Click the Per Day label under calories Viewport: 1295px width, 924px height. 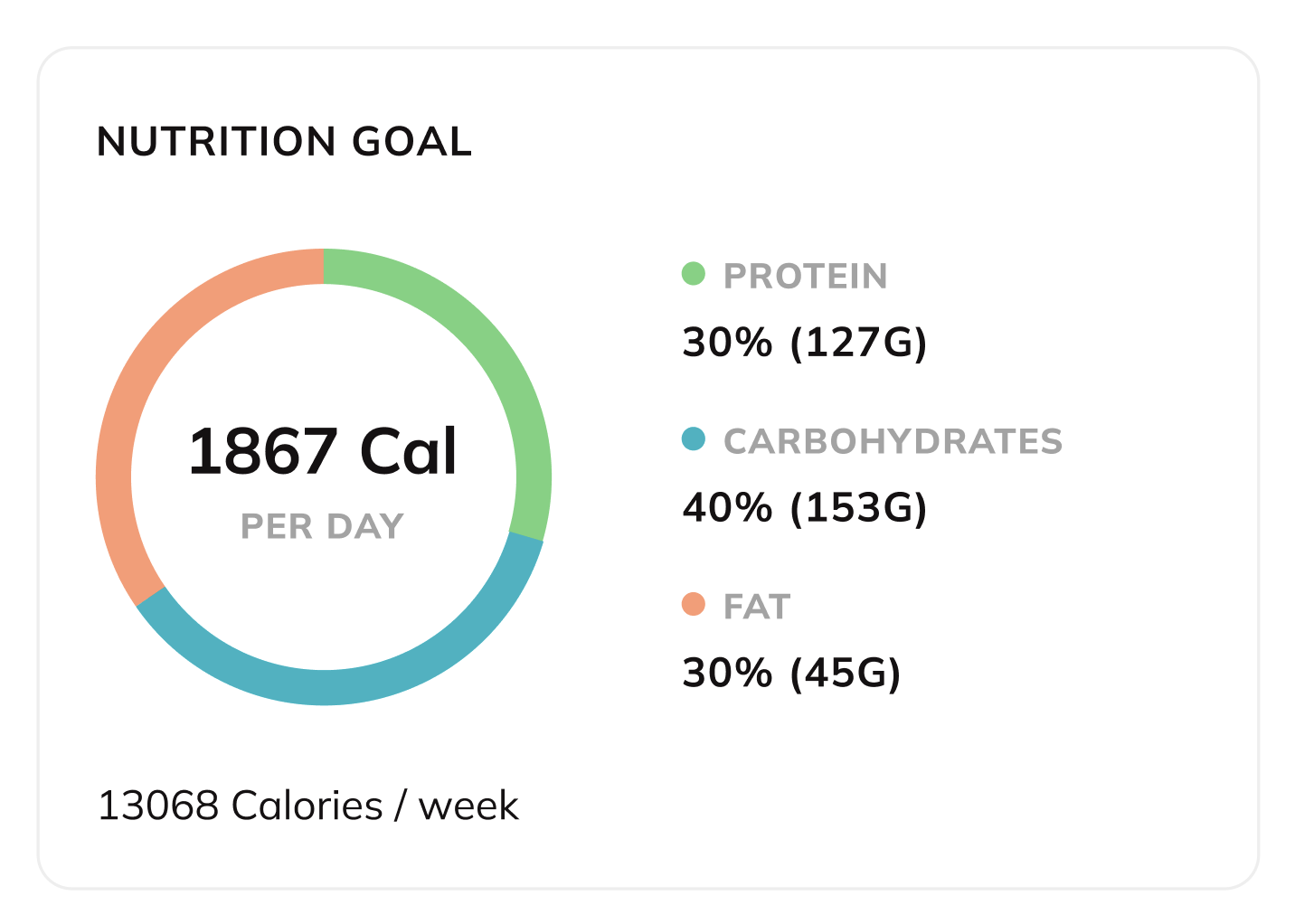[x=322, y=526]
